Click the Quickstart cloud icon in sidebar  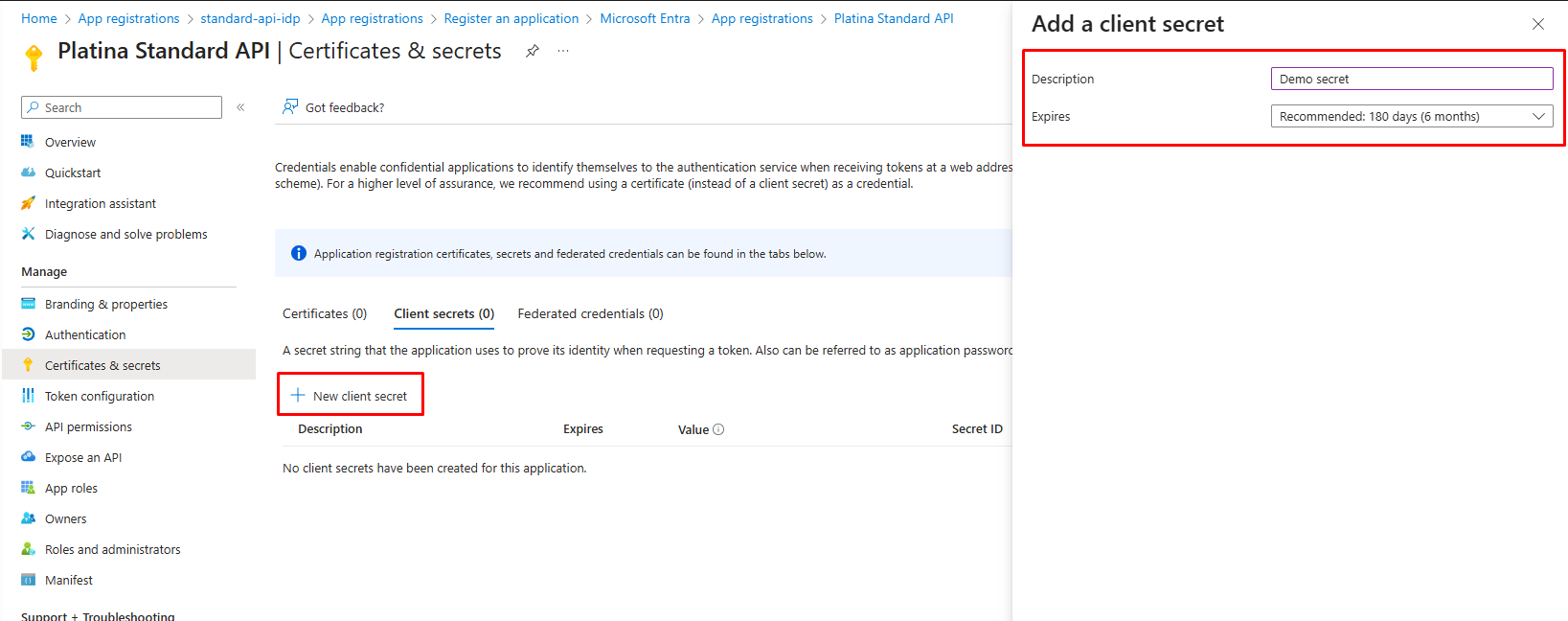point(28,172)
